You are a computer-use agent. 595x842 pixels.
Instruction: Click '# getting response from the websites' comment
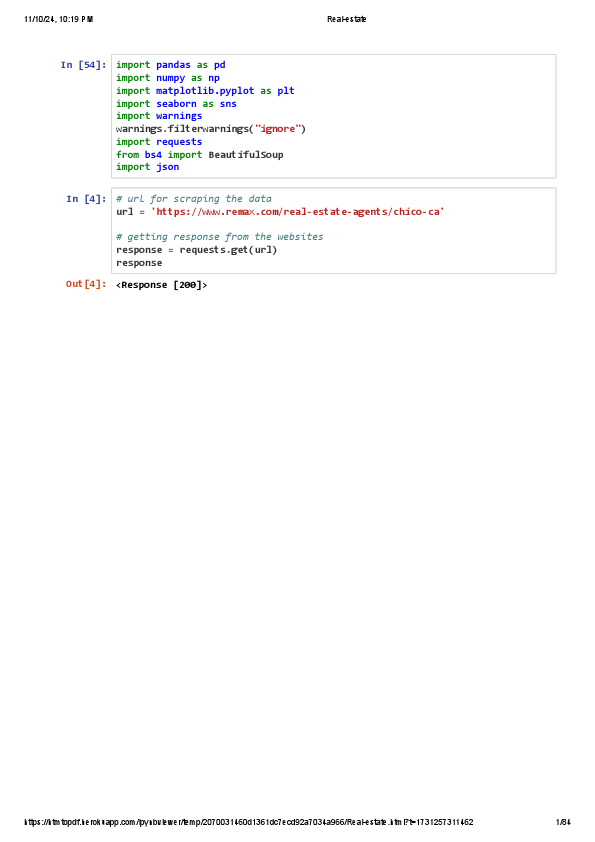coord(220,237)
